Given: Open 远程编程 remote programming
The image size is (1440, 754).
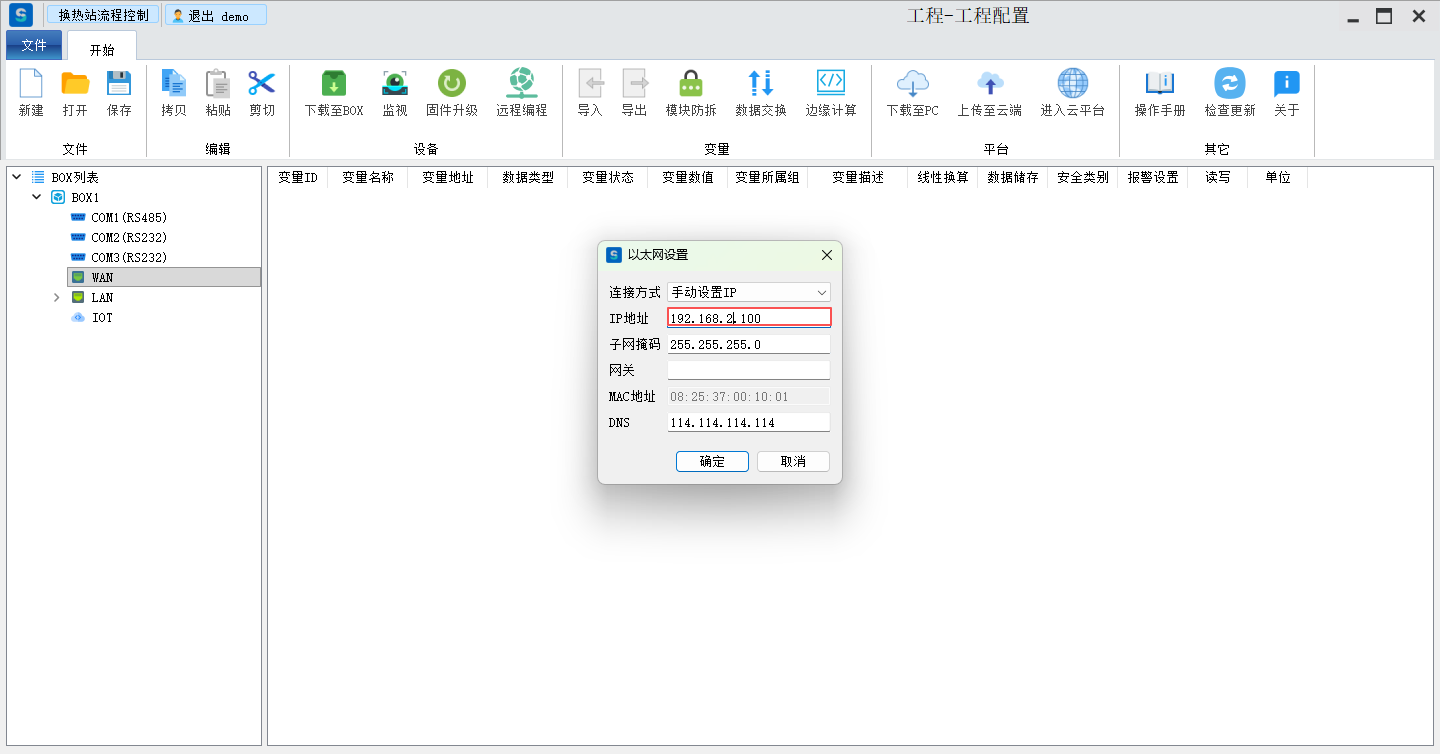Looking at the screenshot, I should pos(521,85).
